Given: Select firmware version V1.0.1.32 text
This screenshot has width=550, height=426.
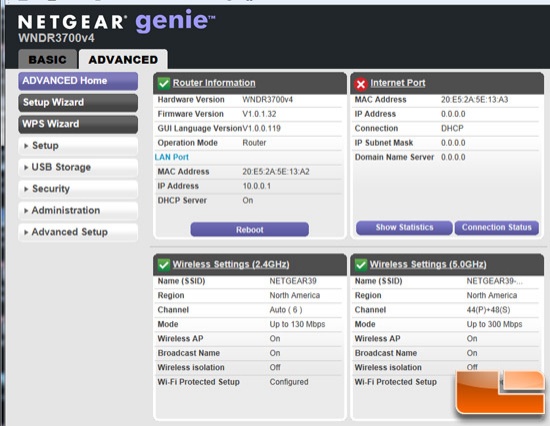Looking at the screenshot, I should point(259,114).
